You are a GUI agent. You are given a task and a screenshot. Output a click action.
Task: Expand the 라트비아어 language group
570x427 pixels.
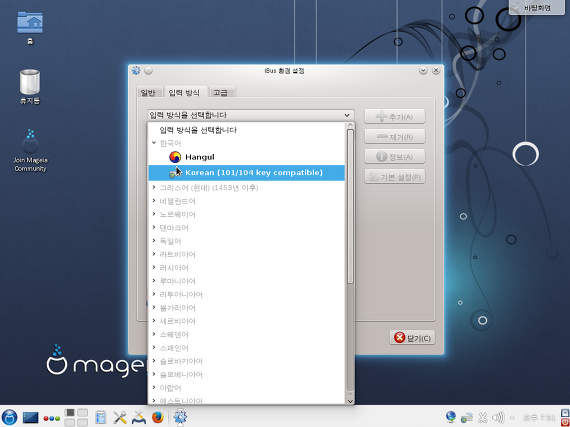point(154,254)
